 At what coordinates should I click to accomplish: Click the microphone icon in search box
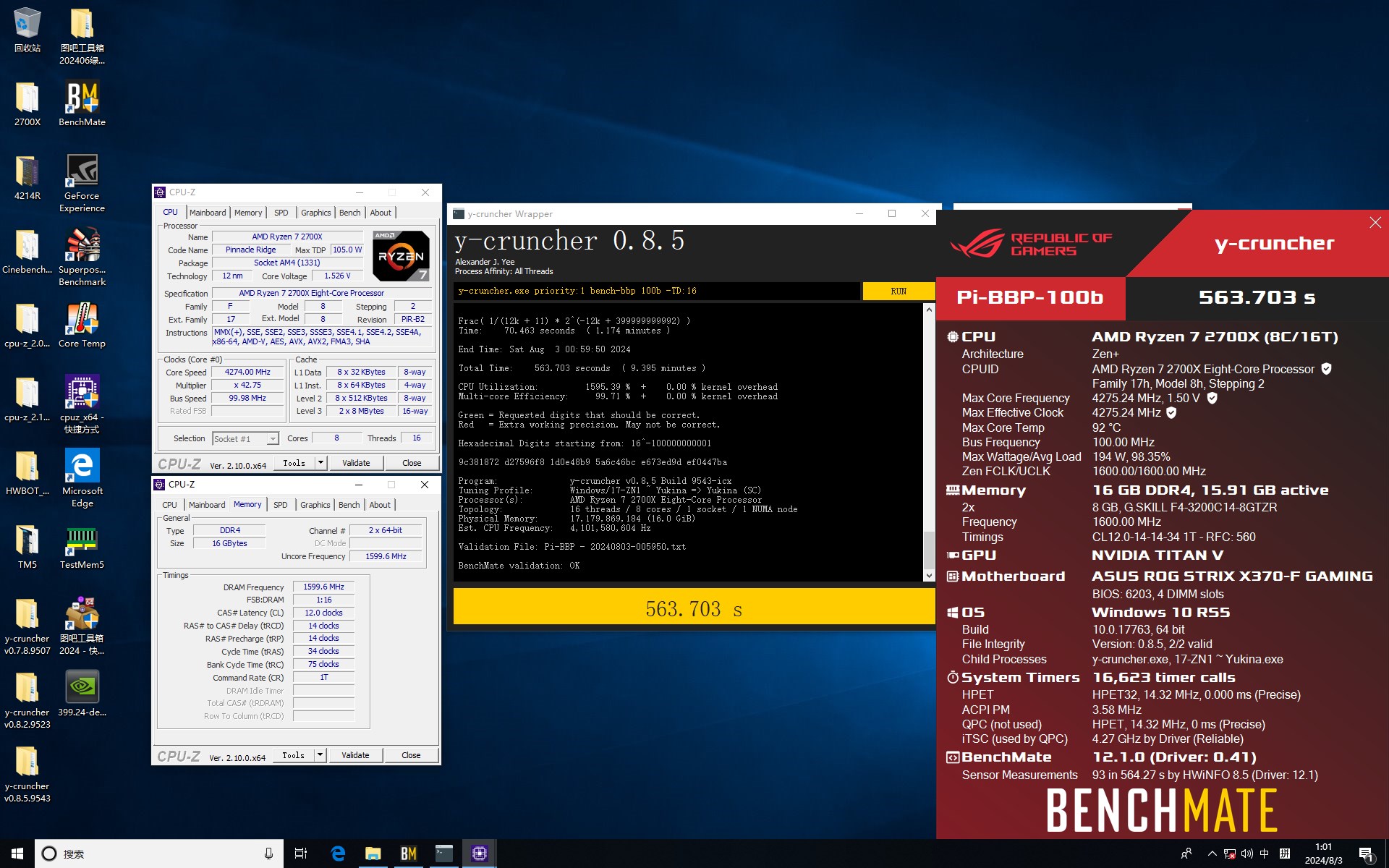click(x=269, y=854)
